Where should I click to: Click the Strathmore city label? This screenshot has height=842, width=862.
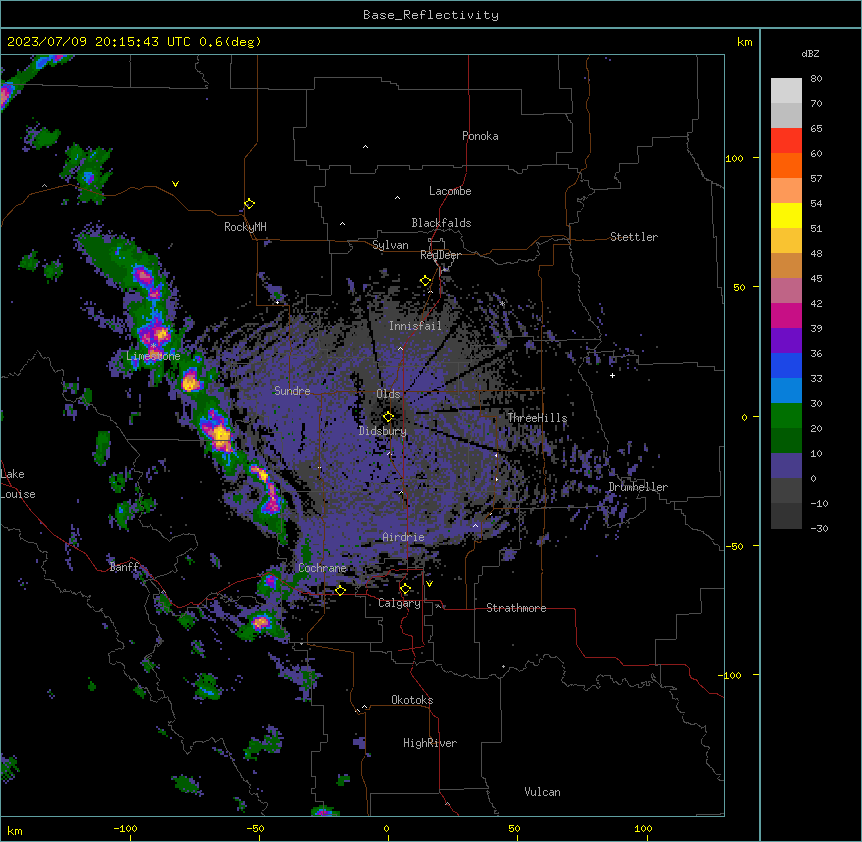pos(516,608)
